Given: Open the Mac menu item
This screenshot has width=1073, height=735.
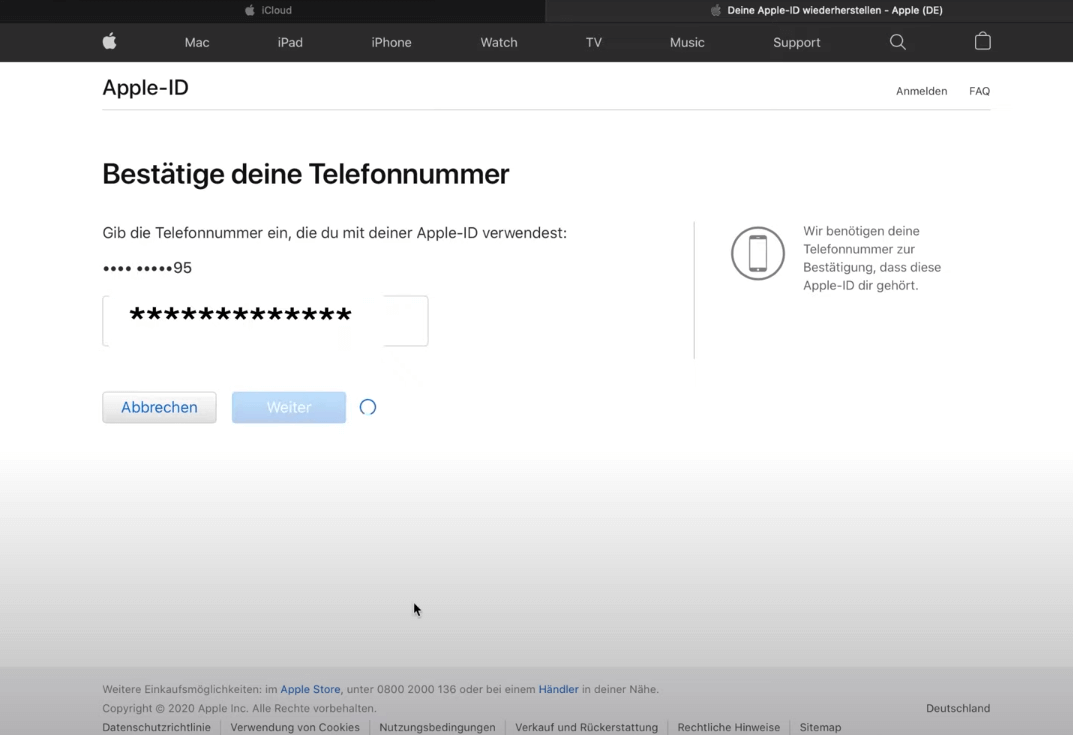Looking at the screenshot, I should (x=197, y=42).
